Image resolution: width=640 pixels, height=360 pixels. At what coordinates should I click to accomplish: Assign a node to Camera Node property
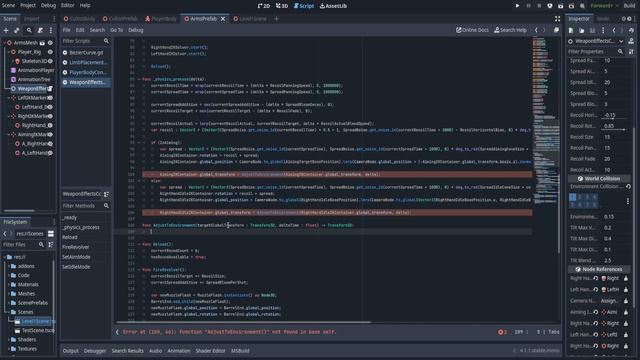tap(609, 301)
